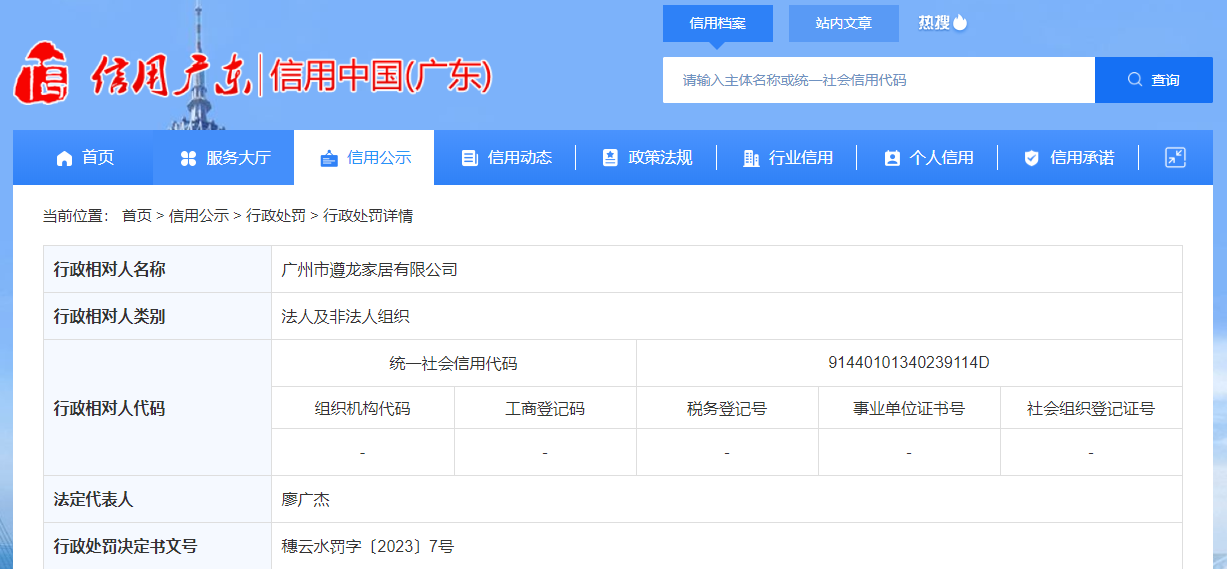Switch to the 信用档案 search tab
This screenshot has width=1227, height=569.
pos(717,23)
